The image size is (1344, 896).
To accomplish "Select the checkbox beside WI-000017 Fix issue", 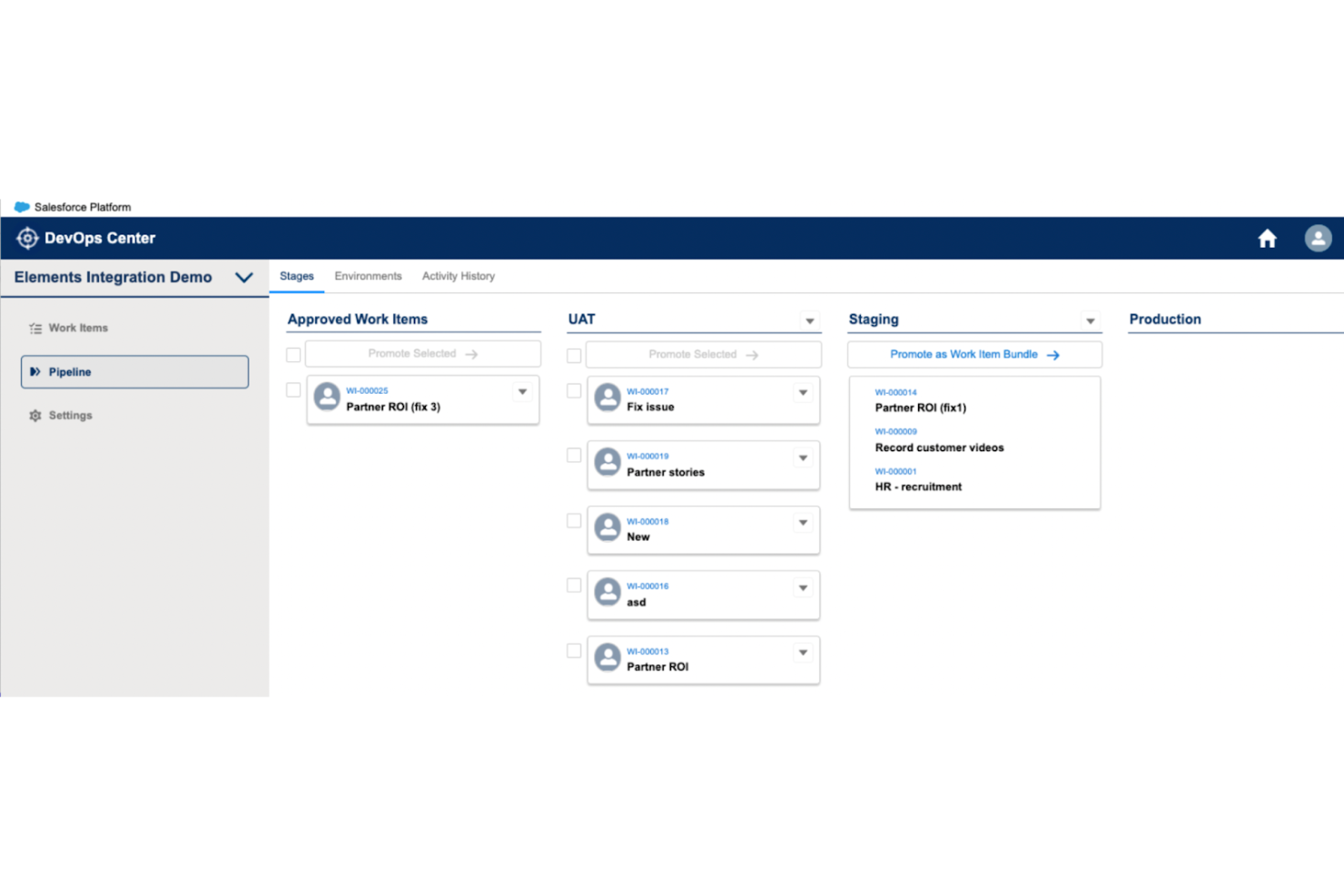I will (573, 389).
